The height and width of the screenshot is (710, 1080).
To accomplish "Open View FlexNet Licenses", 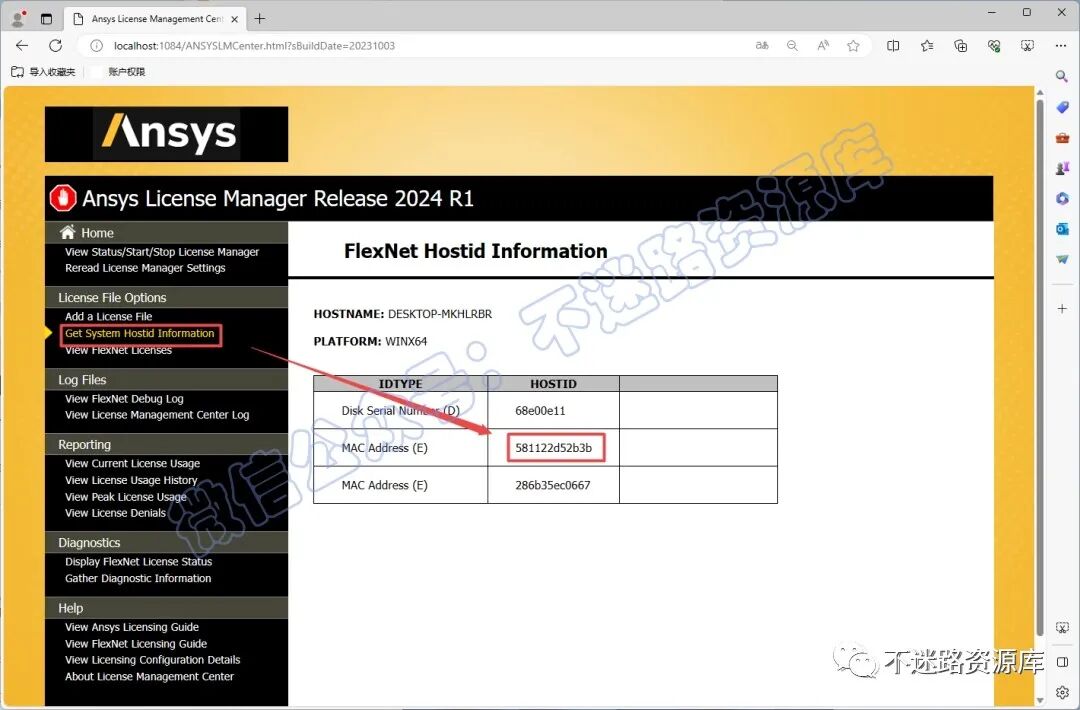I will click(118, 351).
